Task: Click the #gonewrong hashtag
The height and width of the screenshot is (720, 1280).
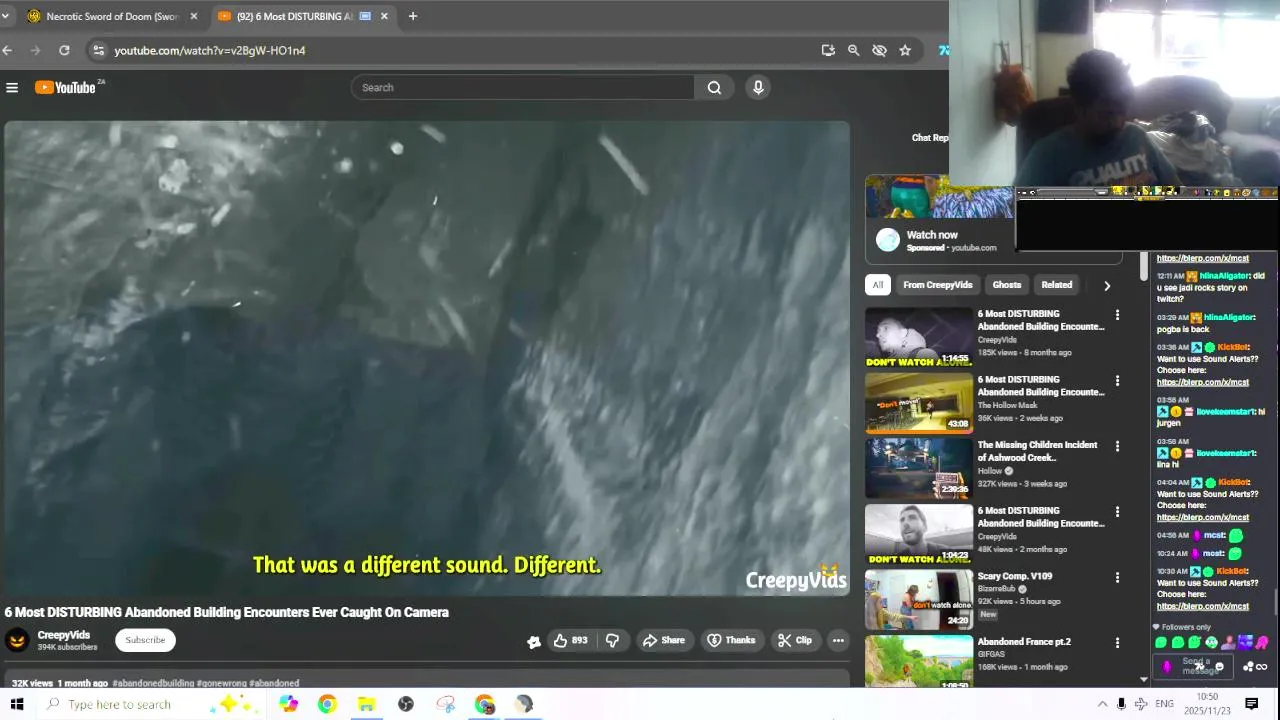Action: coord(222,684)
